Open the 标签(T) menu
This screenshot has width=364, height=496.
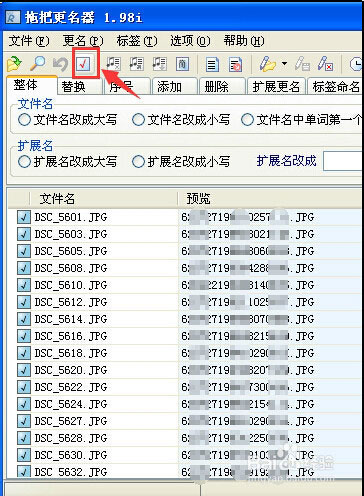(137, 41)
